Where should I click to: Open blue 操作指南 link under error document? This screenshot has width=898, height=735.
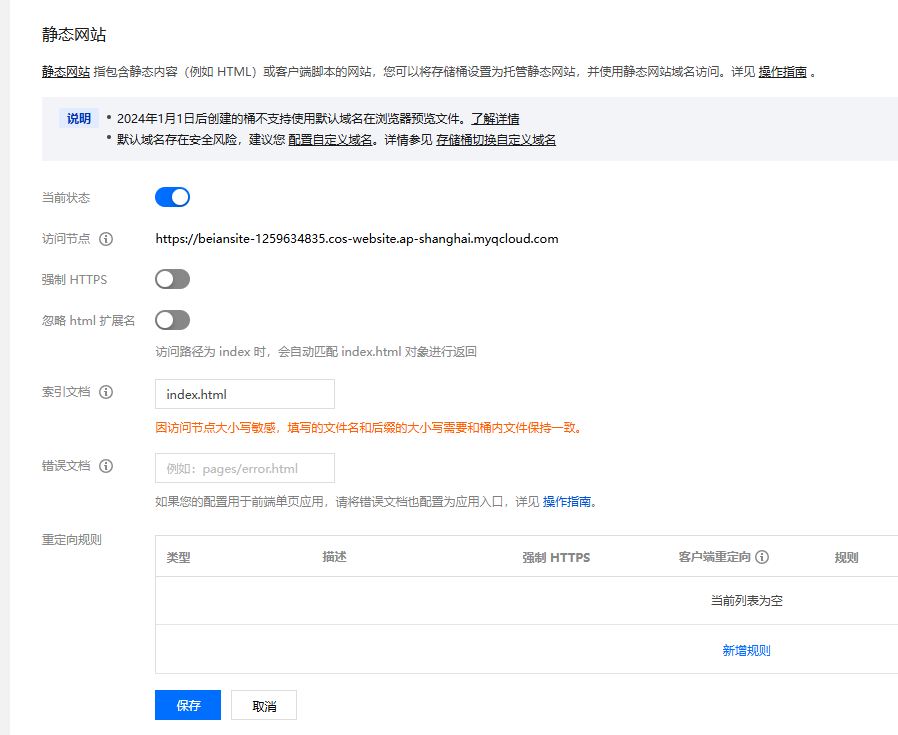(x=566, y=502)
